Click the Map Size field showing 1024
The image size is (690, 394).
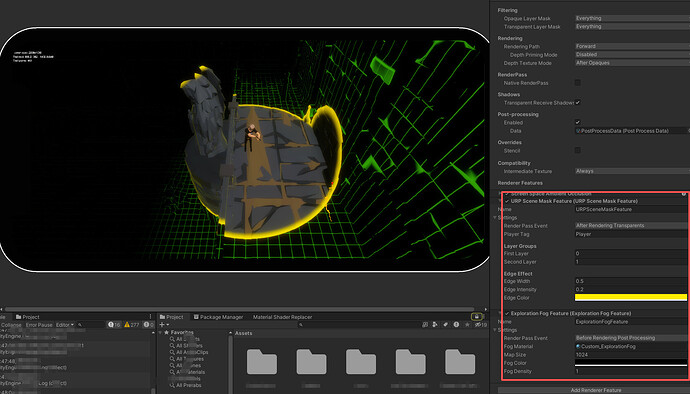[x=631, y=355]
